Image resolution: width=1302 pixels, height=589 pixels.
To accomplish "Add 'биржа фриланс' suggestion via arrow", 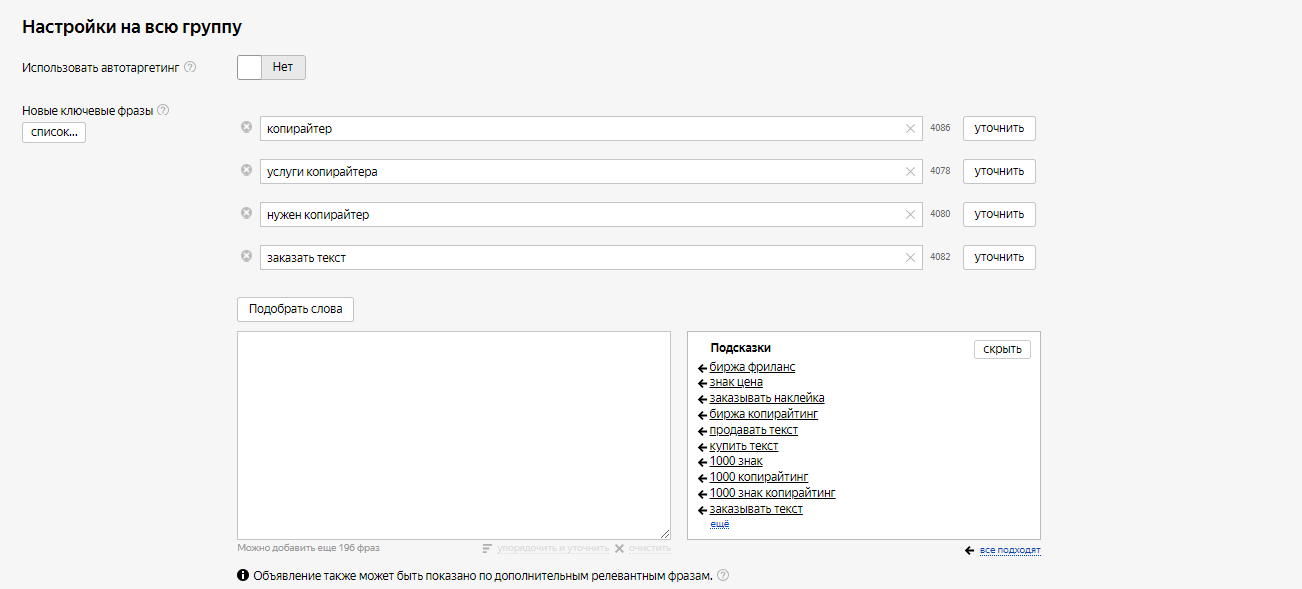I will pyautogui.click(x=702, y=368).
